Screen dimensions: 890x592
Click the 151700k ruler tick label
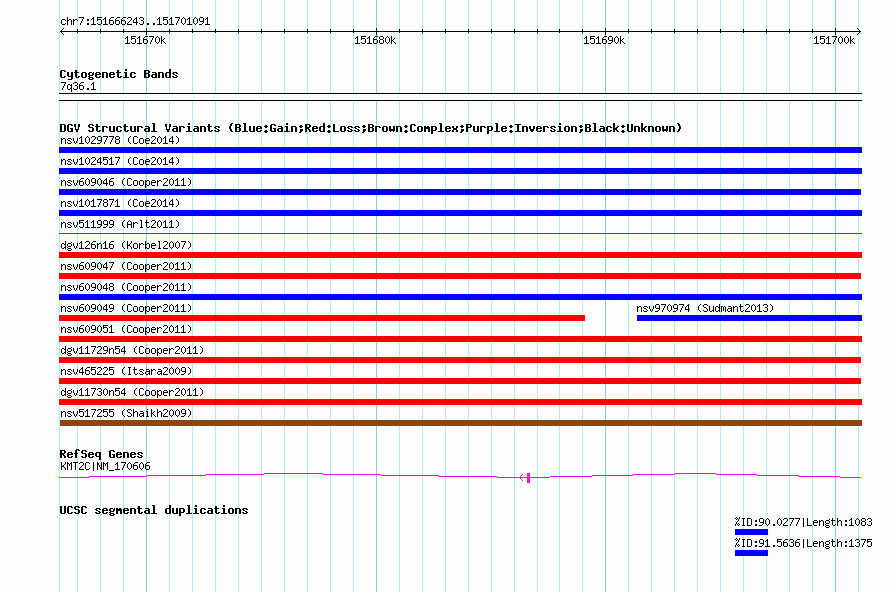click(834, 40)
